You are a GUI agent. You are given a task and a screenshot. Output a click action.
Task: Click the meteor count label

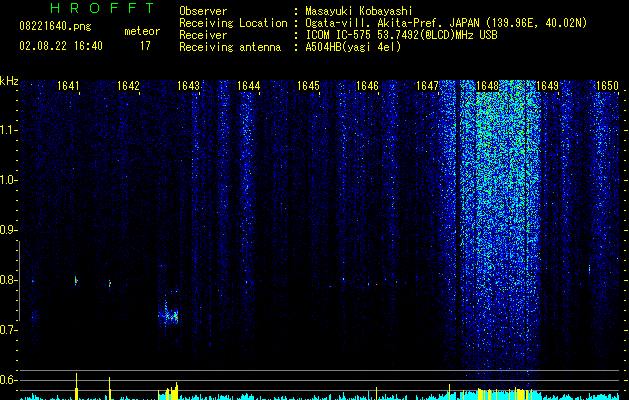(142, 31)
